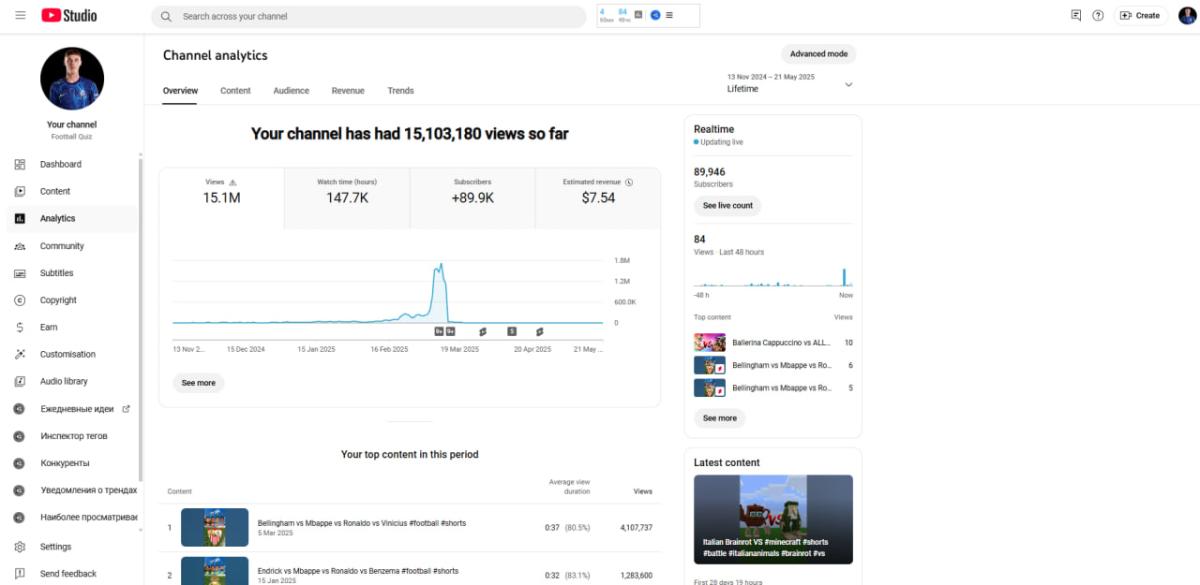Screen dimensions: 1200x585
Task: Open Ballerina Cappuccino thumbnail in Realtime
Action: (710, 343)
